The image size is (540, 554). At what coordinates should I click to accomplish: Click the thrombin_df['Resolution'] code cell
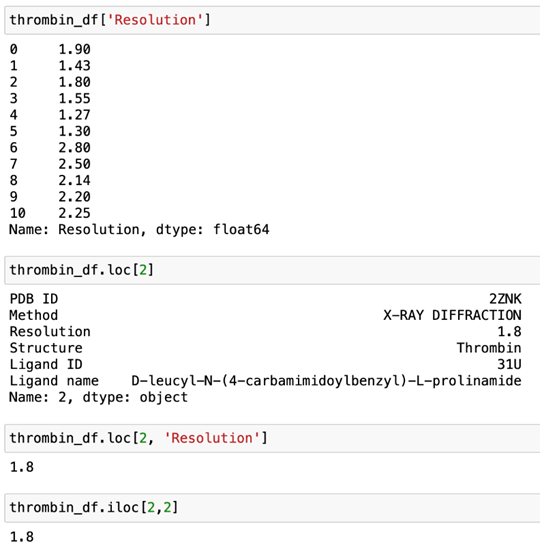pos(272,20)
